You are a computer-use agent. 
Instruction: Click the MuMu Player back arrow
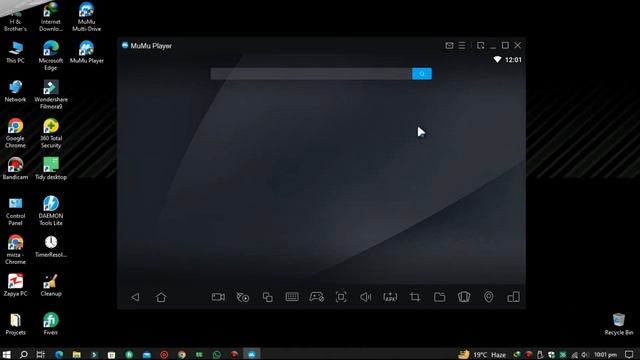135,297
